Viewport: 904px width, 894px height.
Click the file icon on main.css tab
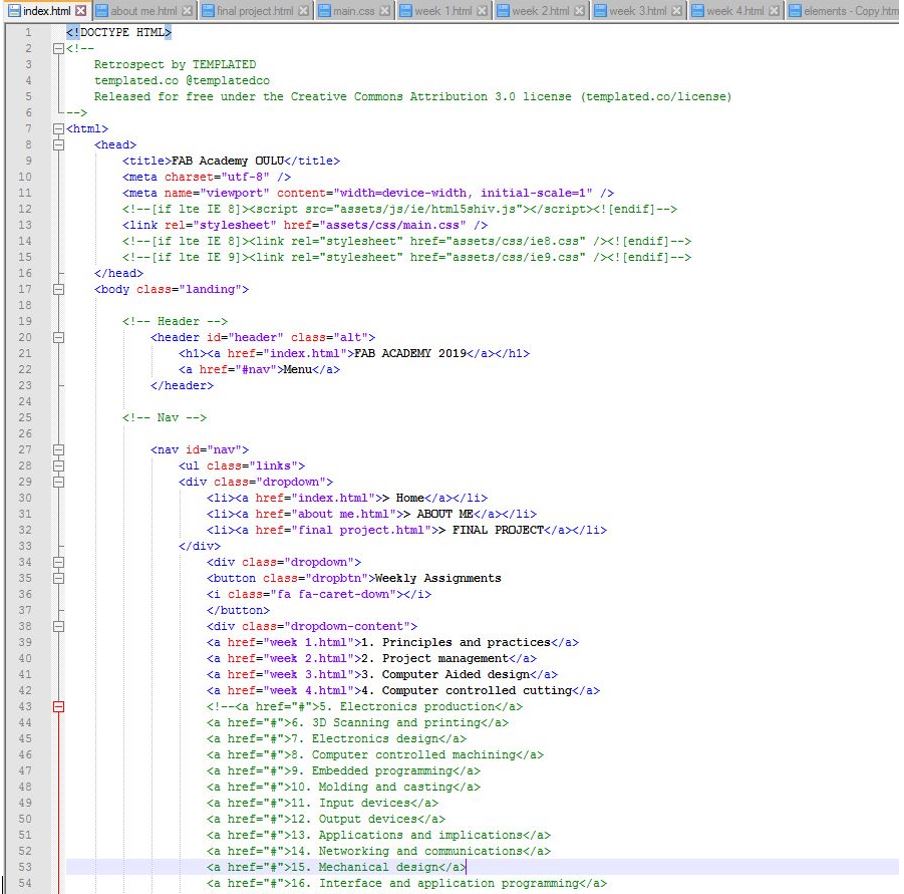(324, 10)
